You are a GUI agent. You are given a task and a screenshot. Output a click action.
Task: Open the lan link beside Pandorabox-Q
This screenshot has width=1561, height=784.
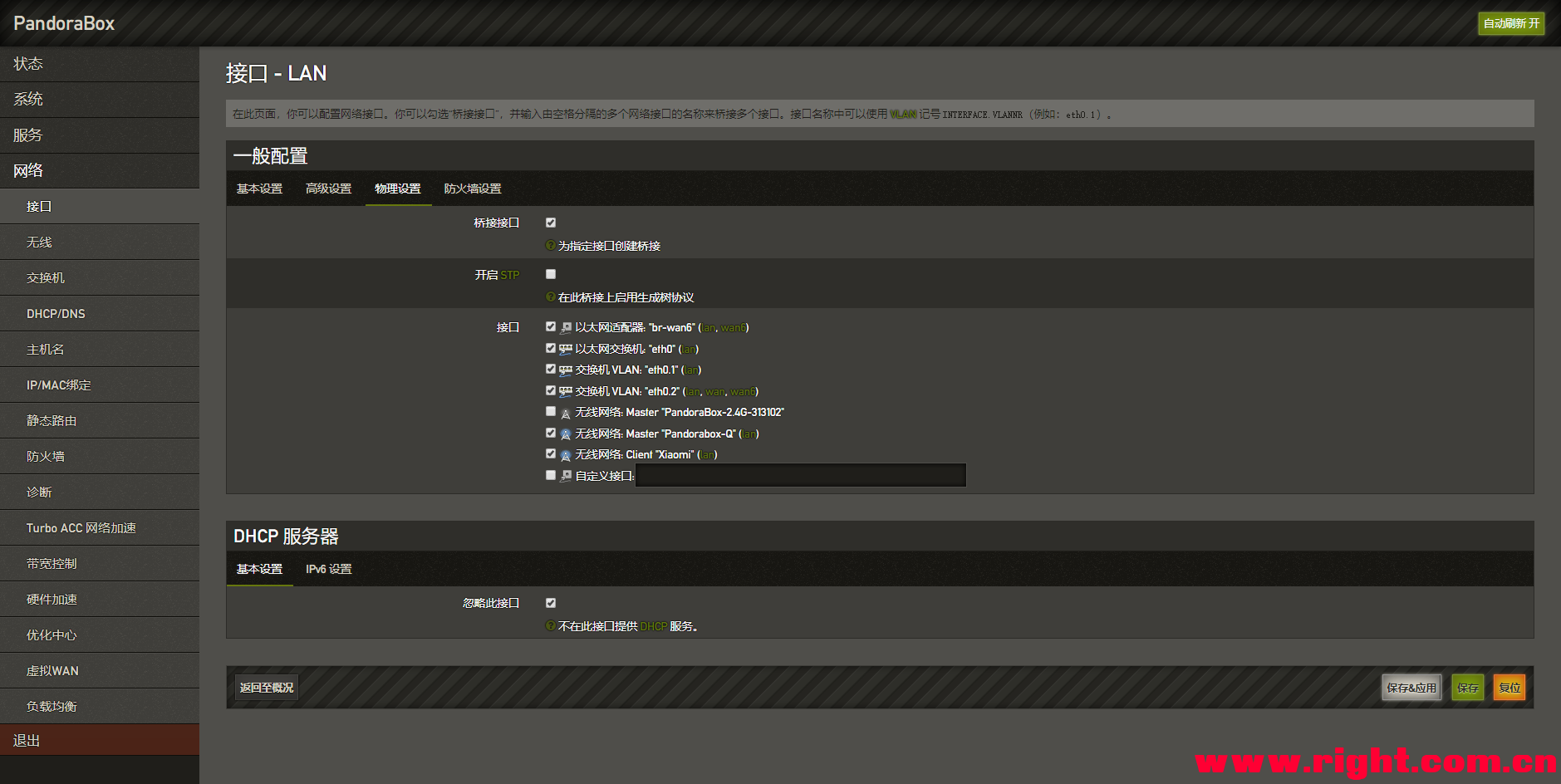click(x=749, y=434)
